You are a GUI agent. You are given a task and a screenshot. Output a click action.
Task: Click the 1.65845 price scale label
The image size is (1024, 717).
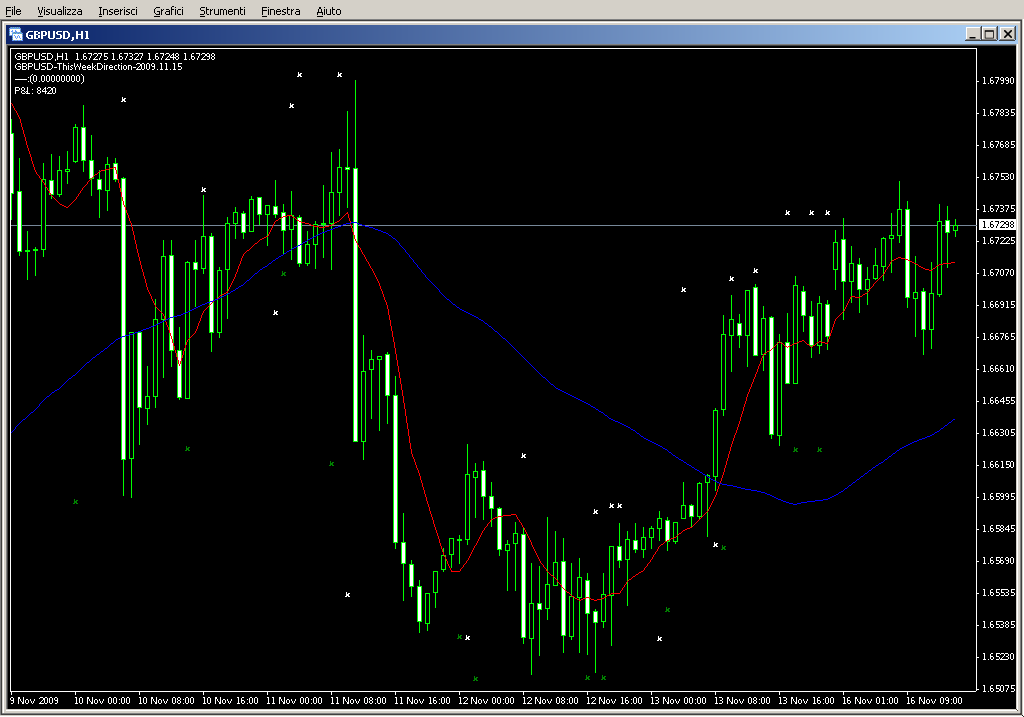[x=999, y=529]
